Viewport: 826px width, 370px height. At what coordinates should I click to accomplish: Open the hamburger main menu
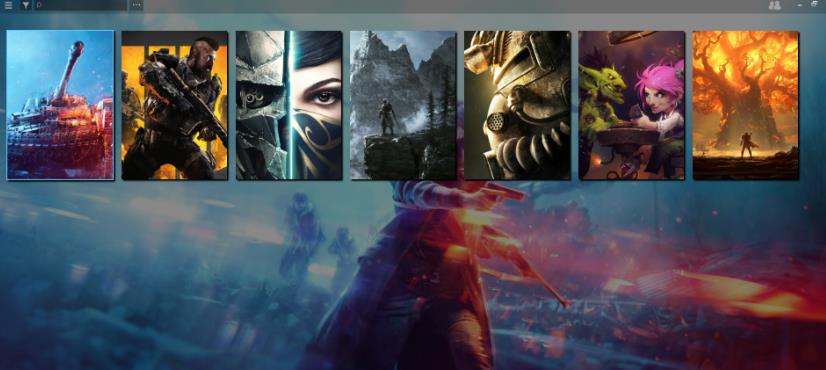(x=8, y=5)
